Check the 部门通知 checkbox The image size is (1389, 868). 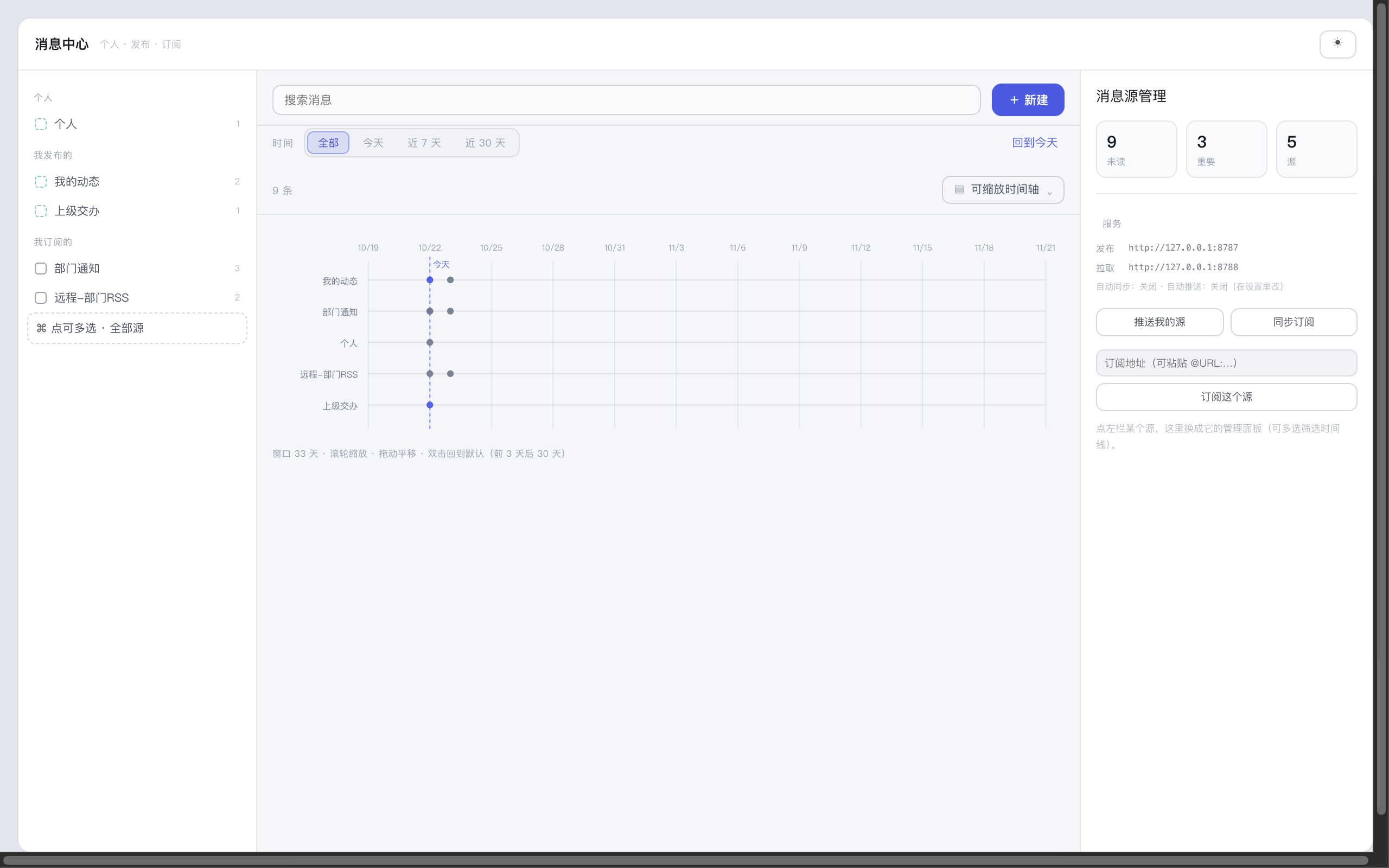point(41,268)
